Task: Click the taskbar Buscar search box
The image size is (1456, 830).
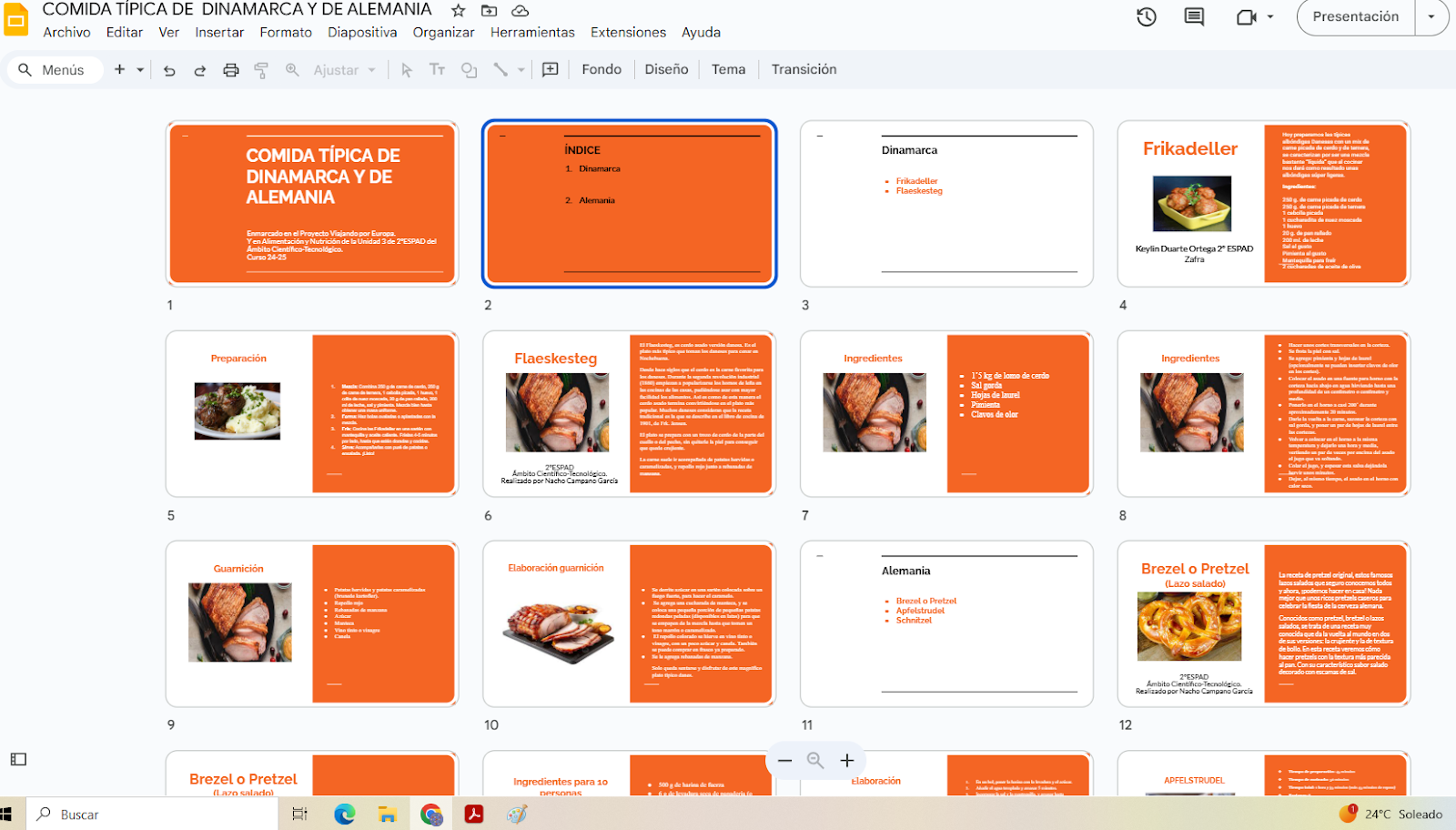Action: 150,815
